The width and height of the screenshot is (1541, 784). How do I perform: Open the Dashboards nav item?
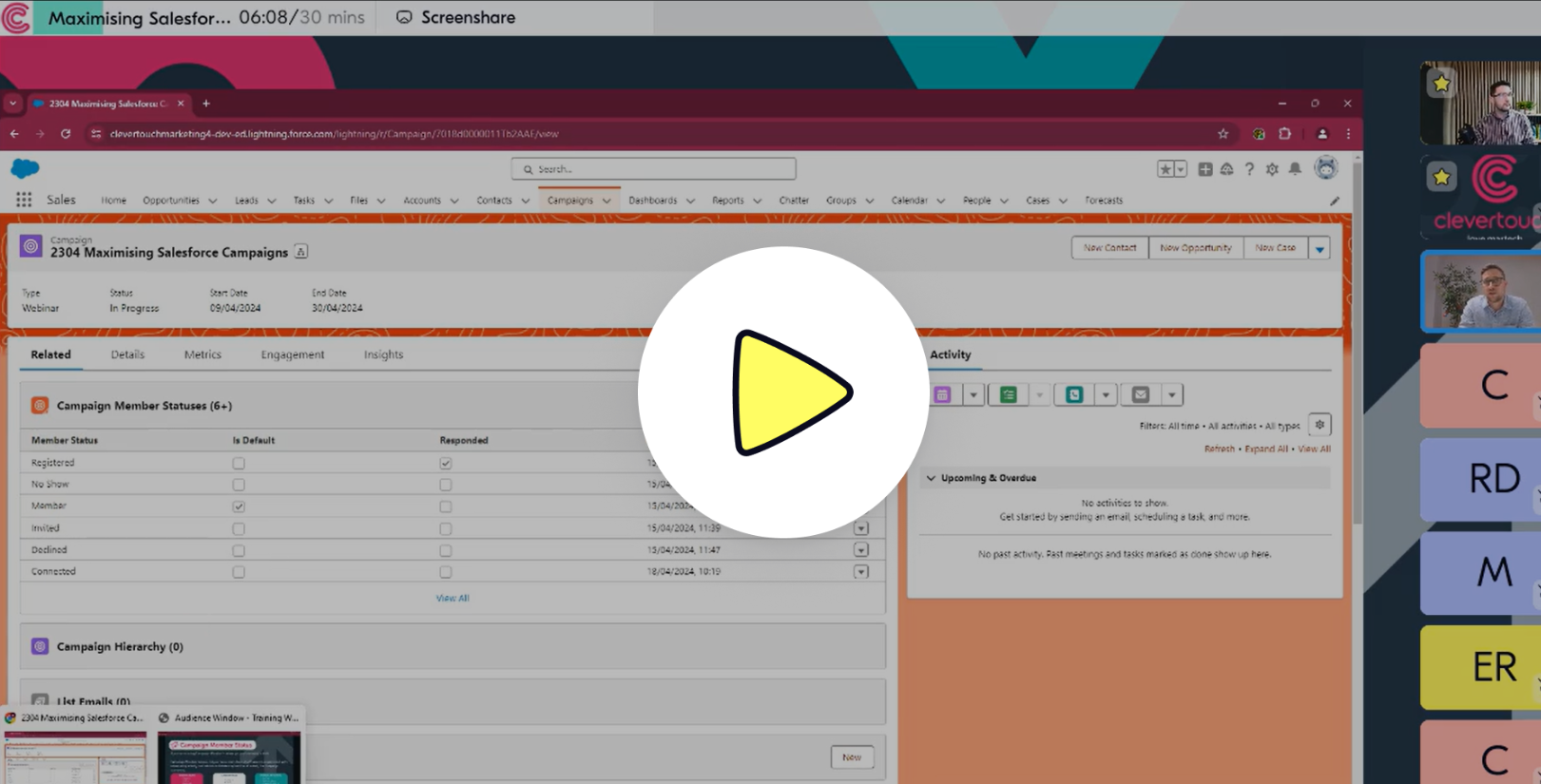click(652, 201)
